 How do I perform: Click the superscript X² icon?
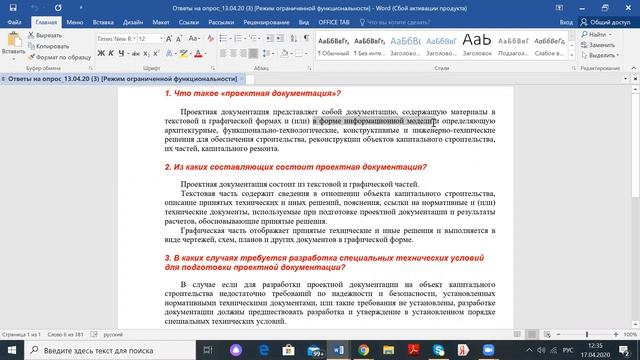[156, 53]
